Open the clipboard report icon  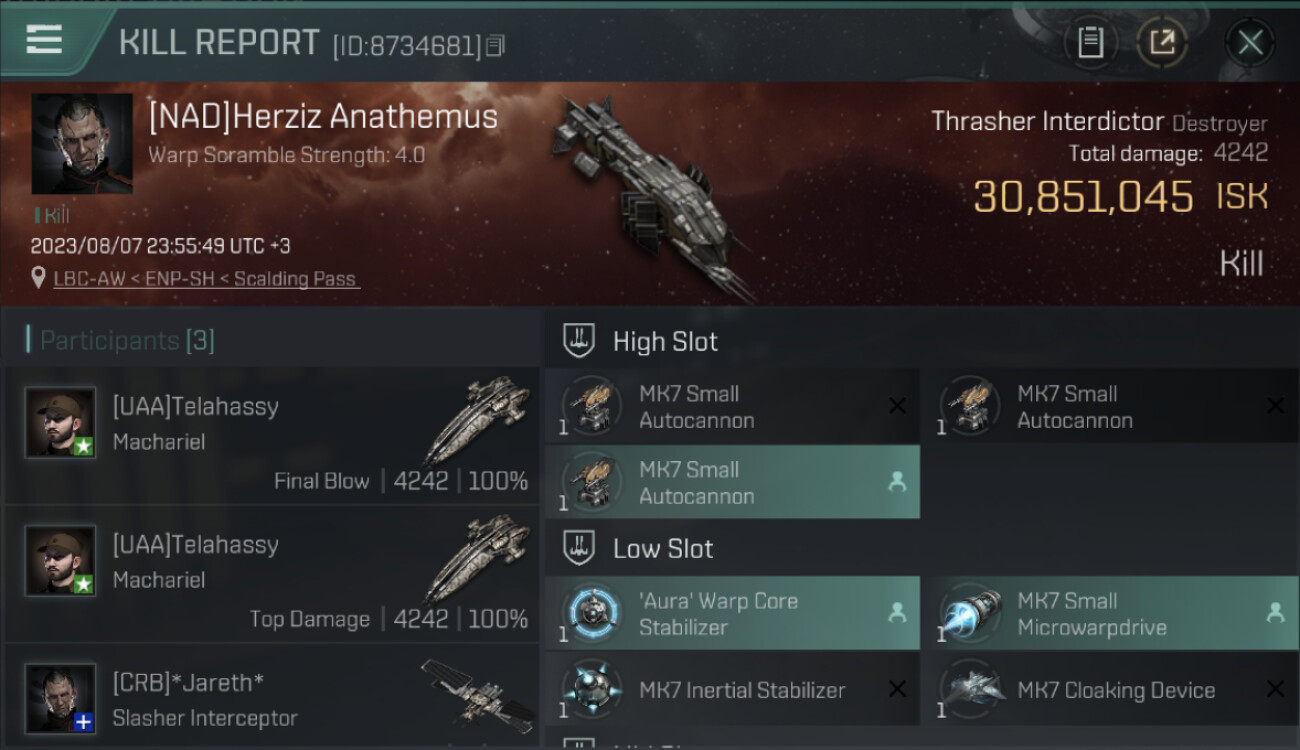(1090, 42)
